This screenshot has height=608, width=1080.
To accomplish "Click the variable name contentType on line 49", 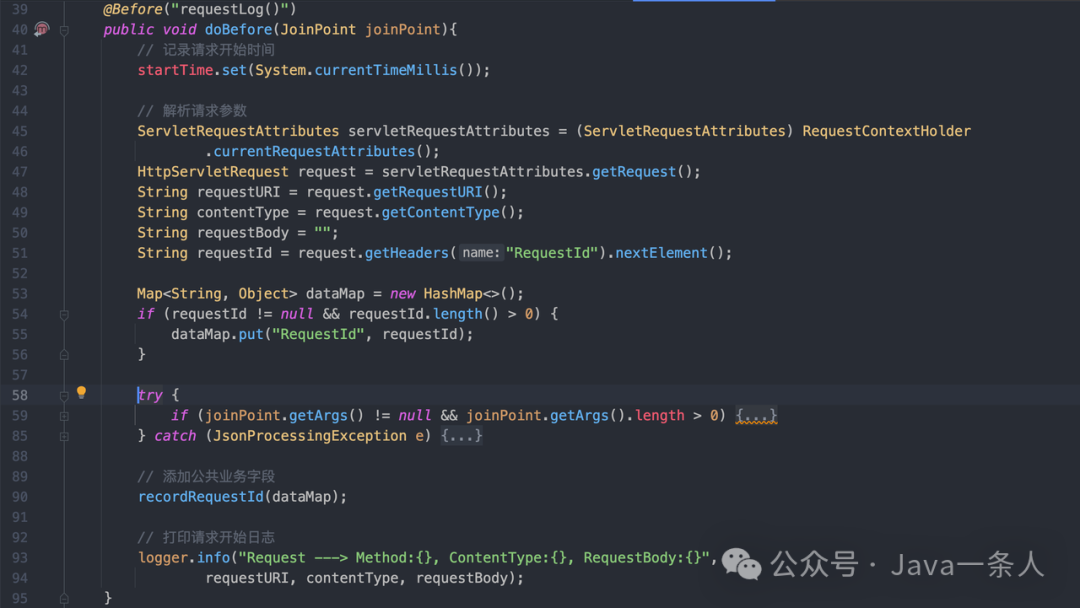I will click(x=242, y=212).
